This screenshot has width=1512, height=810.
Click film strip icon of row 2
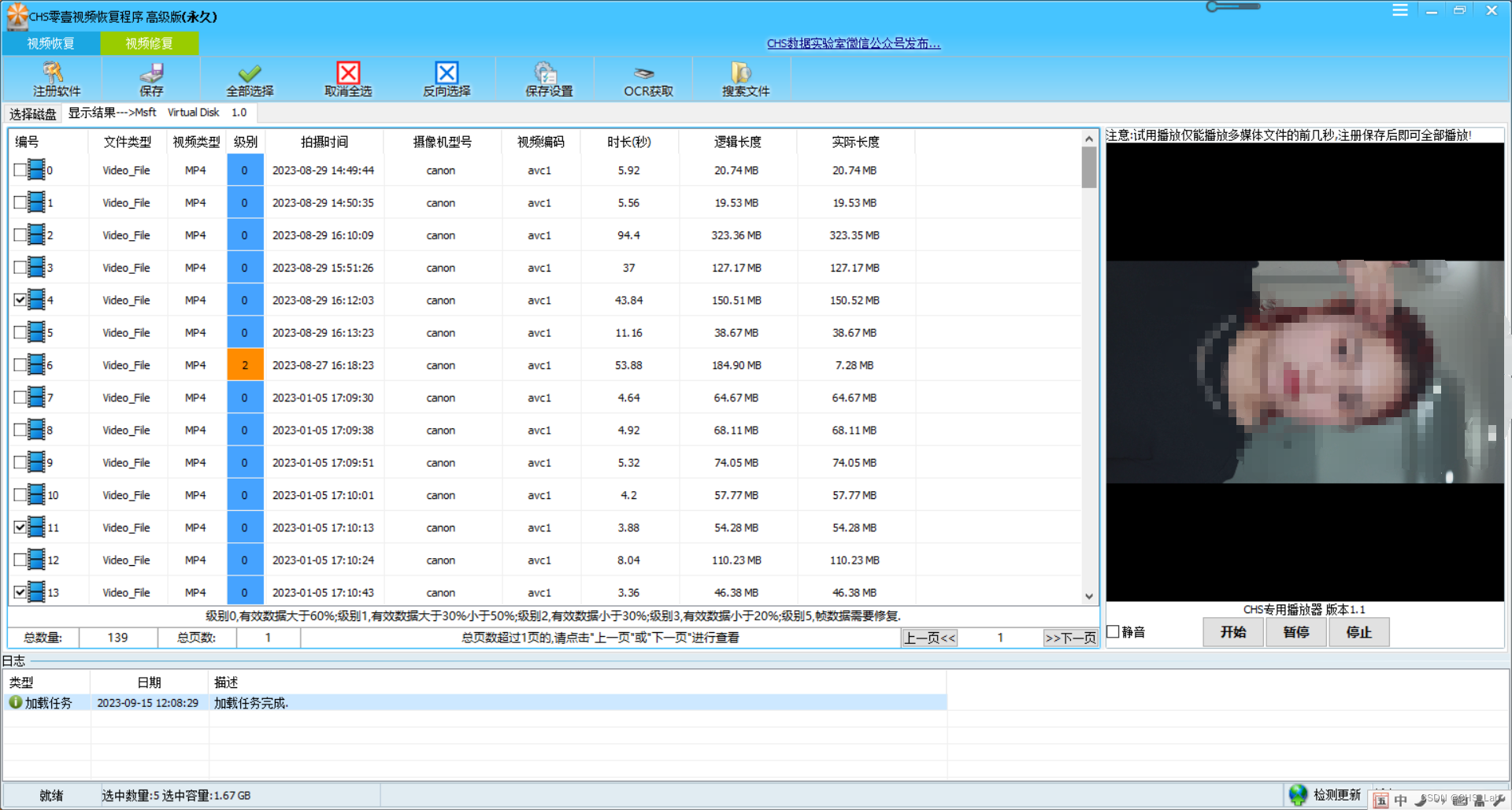pos(36,235)
